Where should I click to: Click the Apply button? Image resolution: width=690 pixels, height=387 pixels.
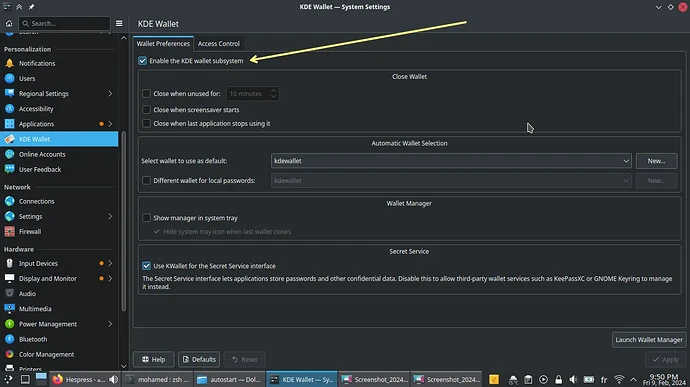coord(666,359)
